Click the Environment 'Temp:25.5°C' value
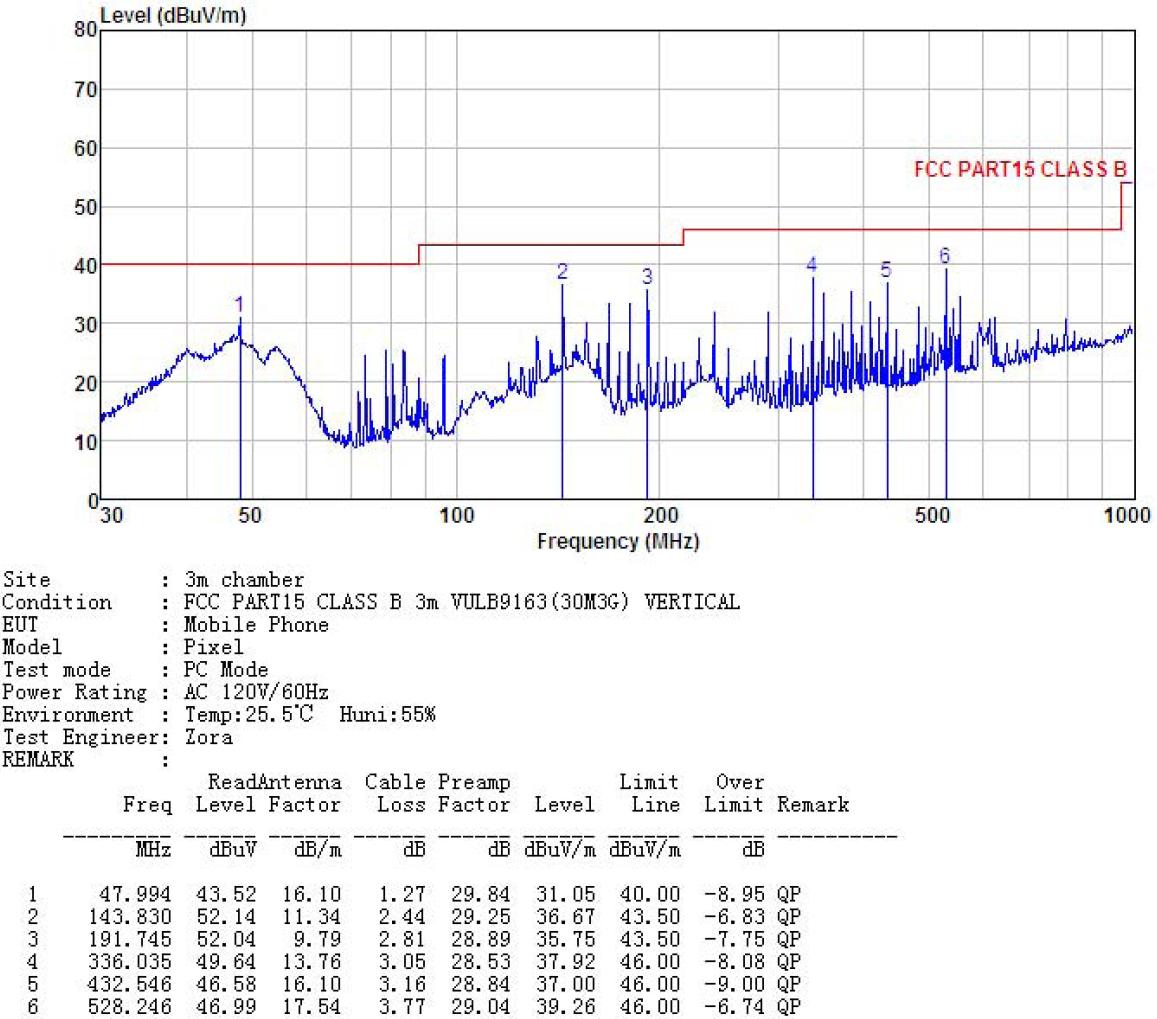The image size is (1157, 1019). pyautogui.click(x=249, y=714)
